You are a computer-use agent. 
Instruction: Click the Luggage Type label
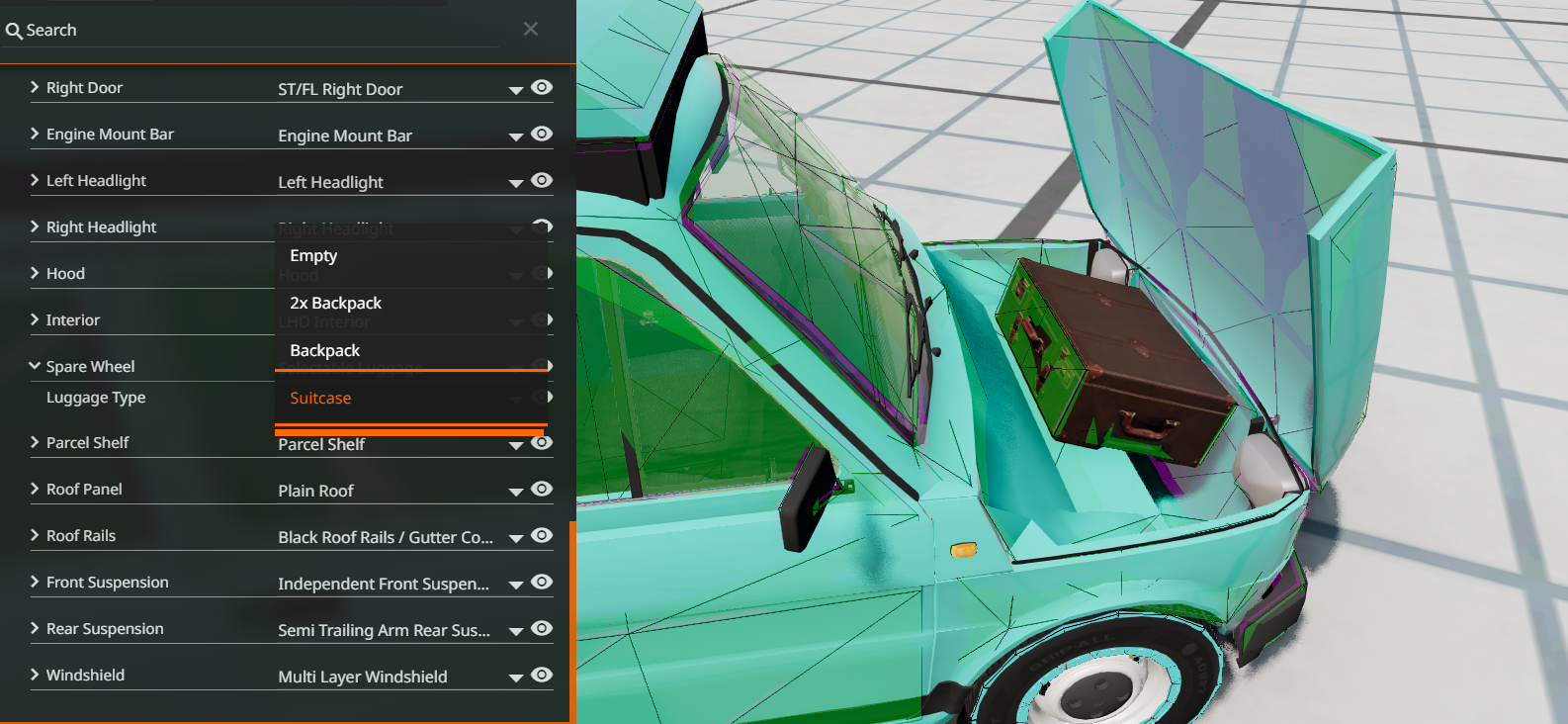(x=96, y=398)
